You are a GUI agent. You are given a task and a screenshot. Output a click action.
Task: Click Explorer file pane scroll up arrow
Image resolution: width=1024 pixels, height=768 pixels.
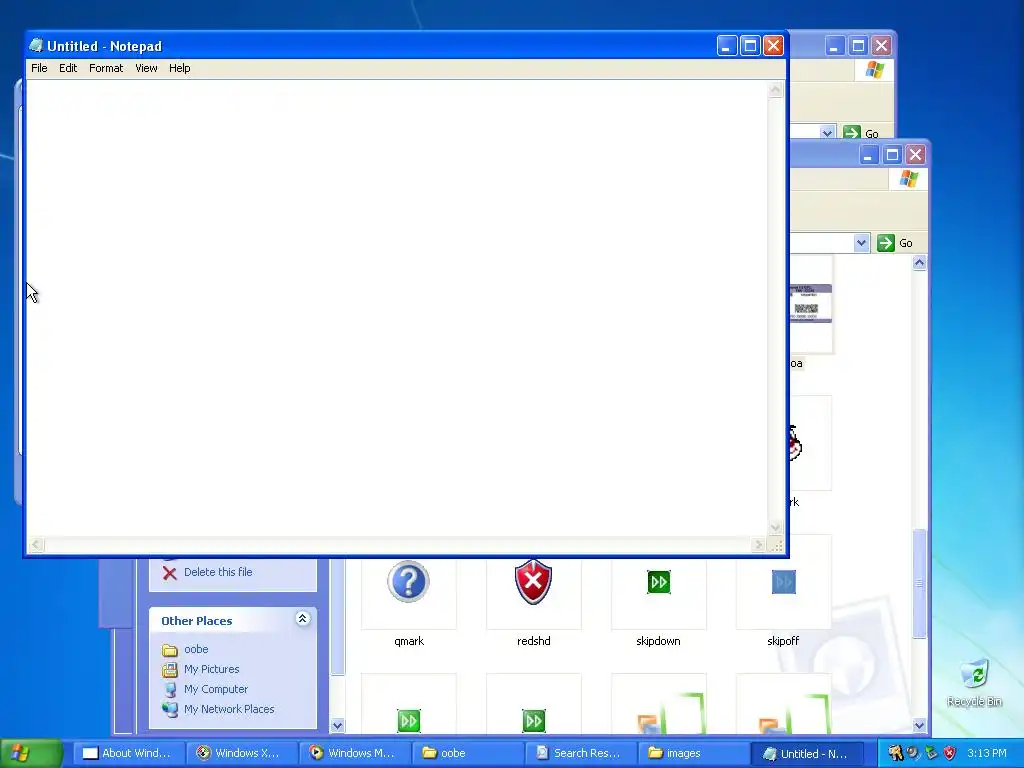pyautogui.click(x=920, y=263)
